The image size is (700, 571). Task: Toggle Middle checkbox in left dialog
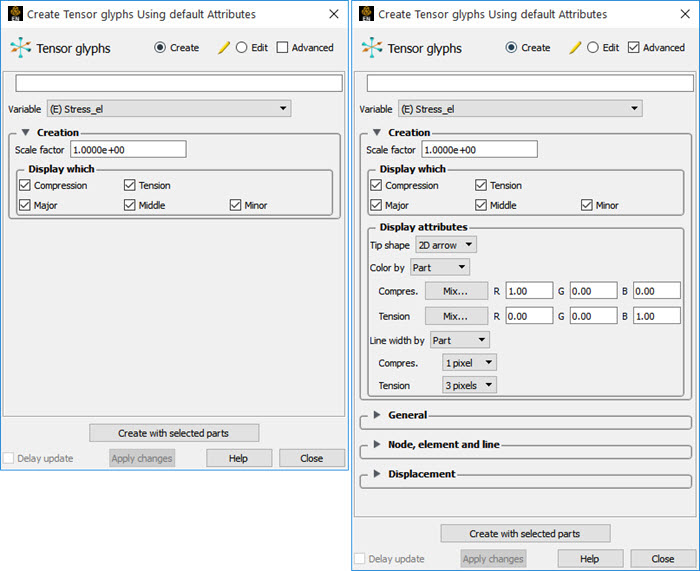129,205
